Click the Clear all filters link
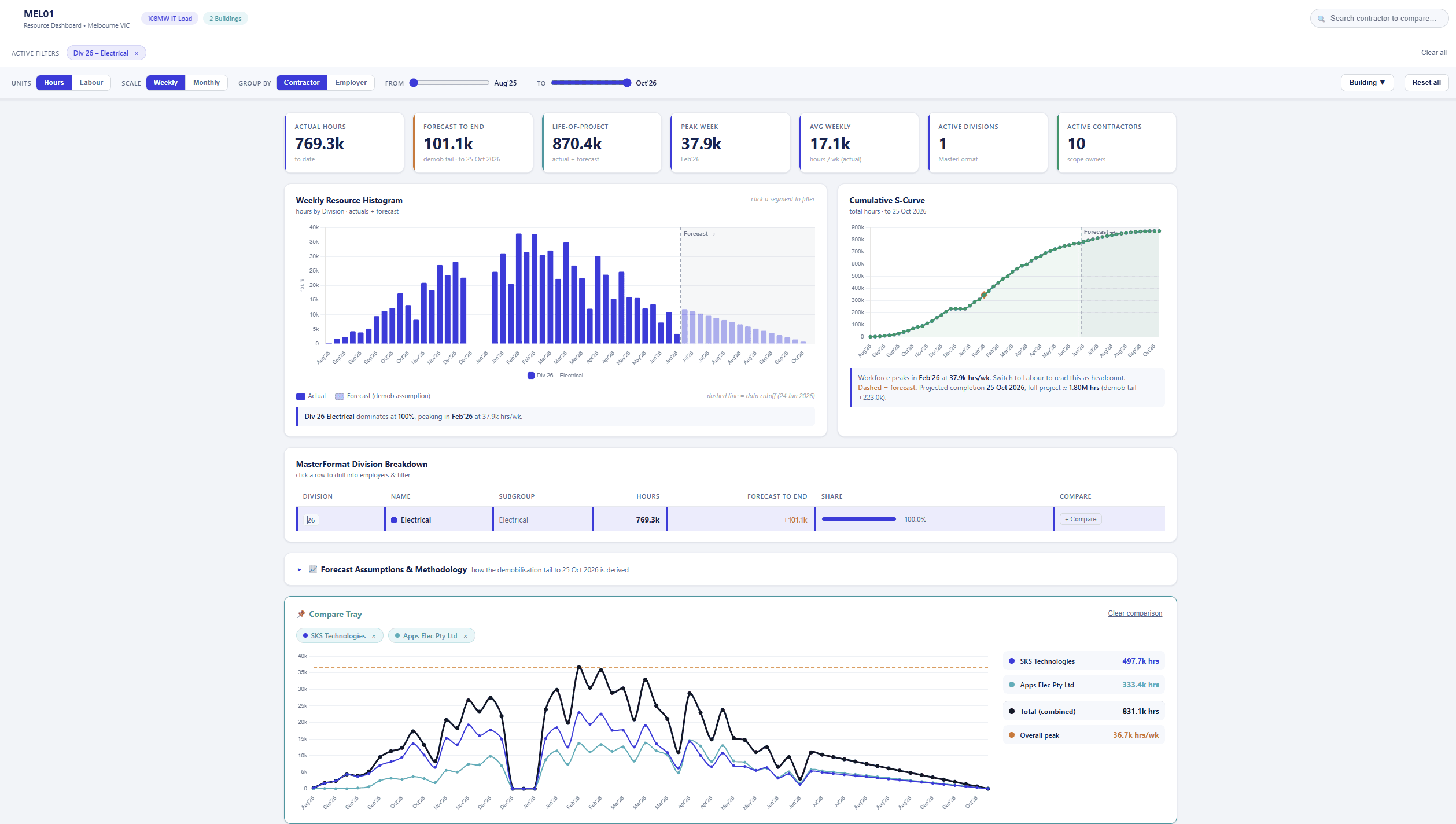The image size is (1456, 824). (x=1433, y=53)
